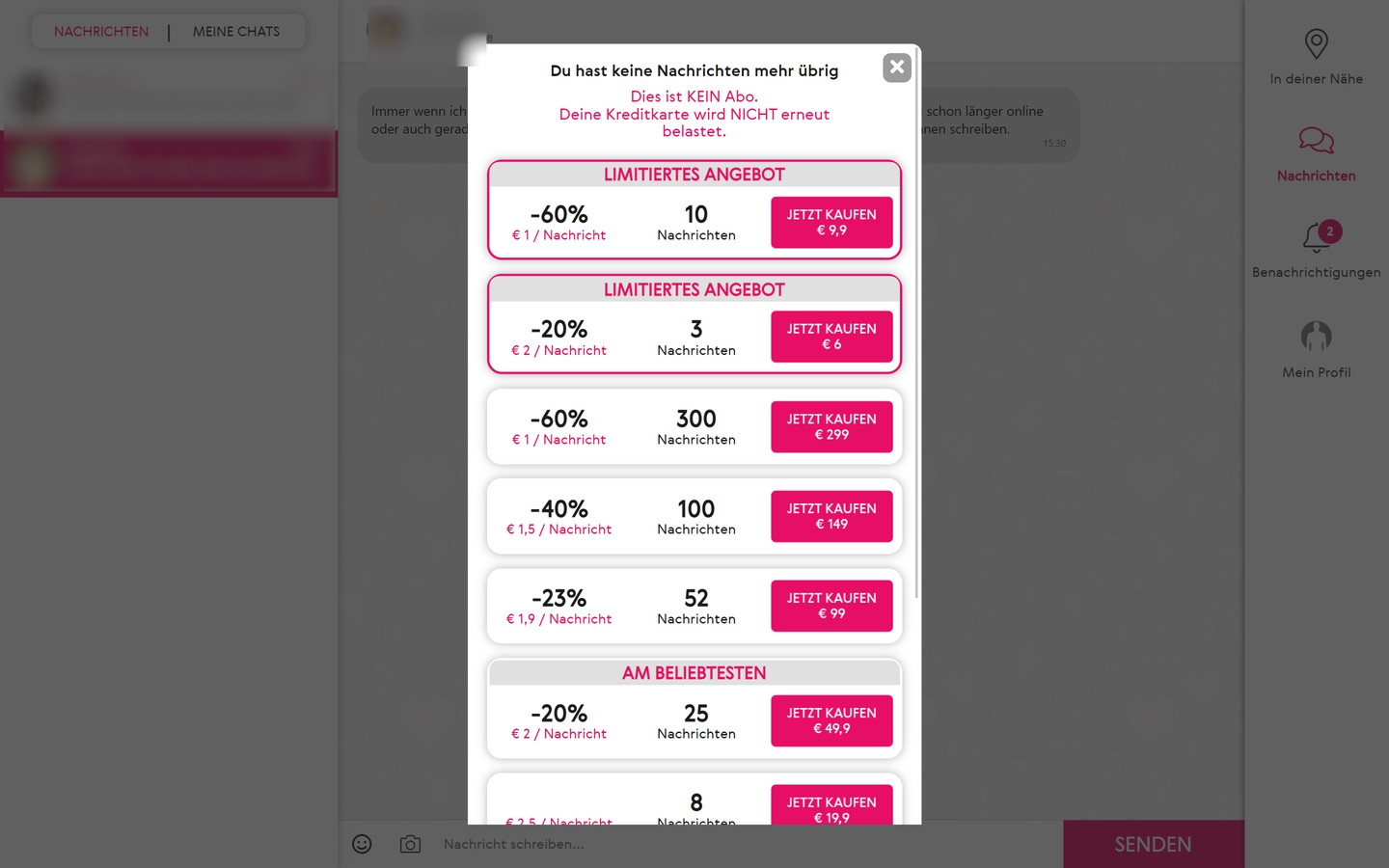This screenshot has height=868, width=1389.
Task: Close the message purchase popup
Action: coord(897,68)
